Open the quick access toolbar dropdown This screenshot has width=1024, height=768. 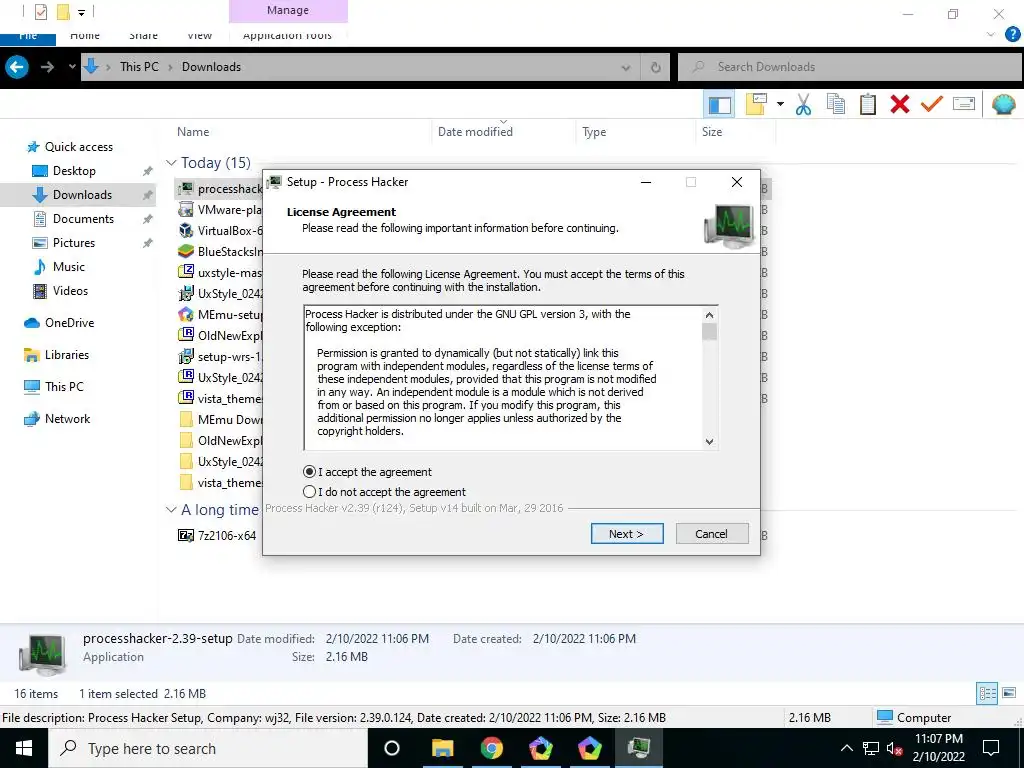pos(81,12)
